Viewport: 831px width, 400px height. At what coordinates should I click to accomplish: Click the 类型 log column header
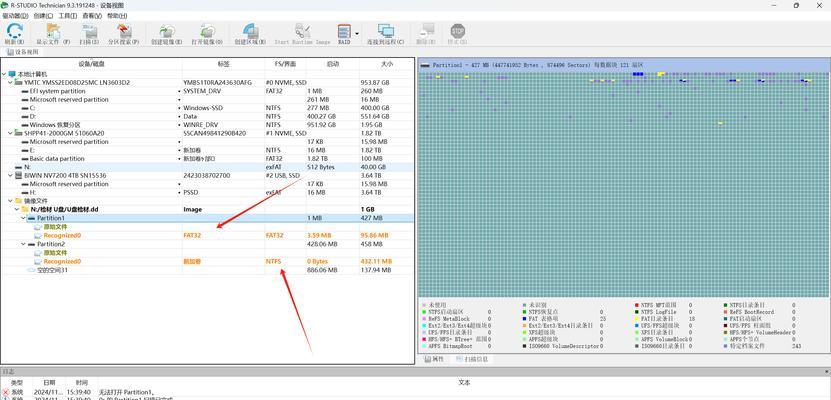pyautogui.click(x=17, y=383)
